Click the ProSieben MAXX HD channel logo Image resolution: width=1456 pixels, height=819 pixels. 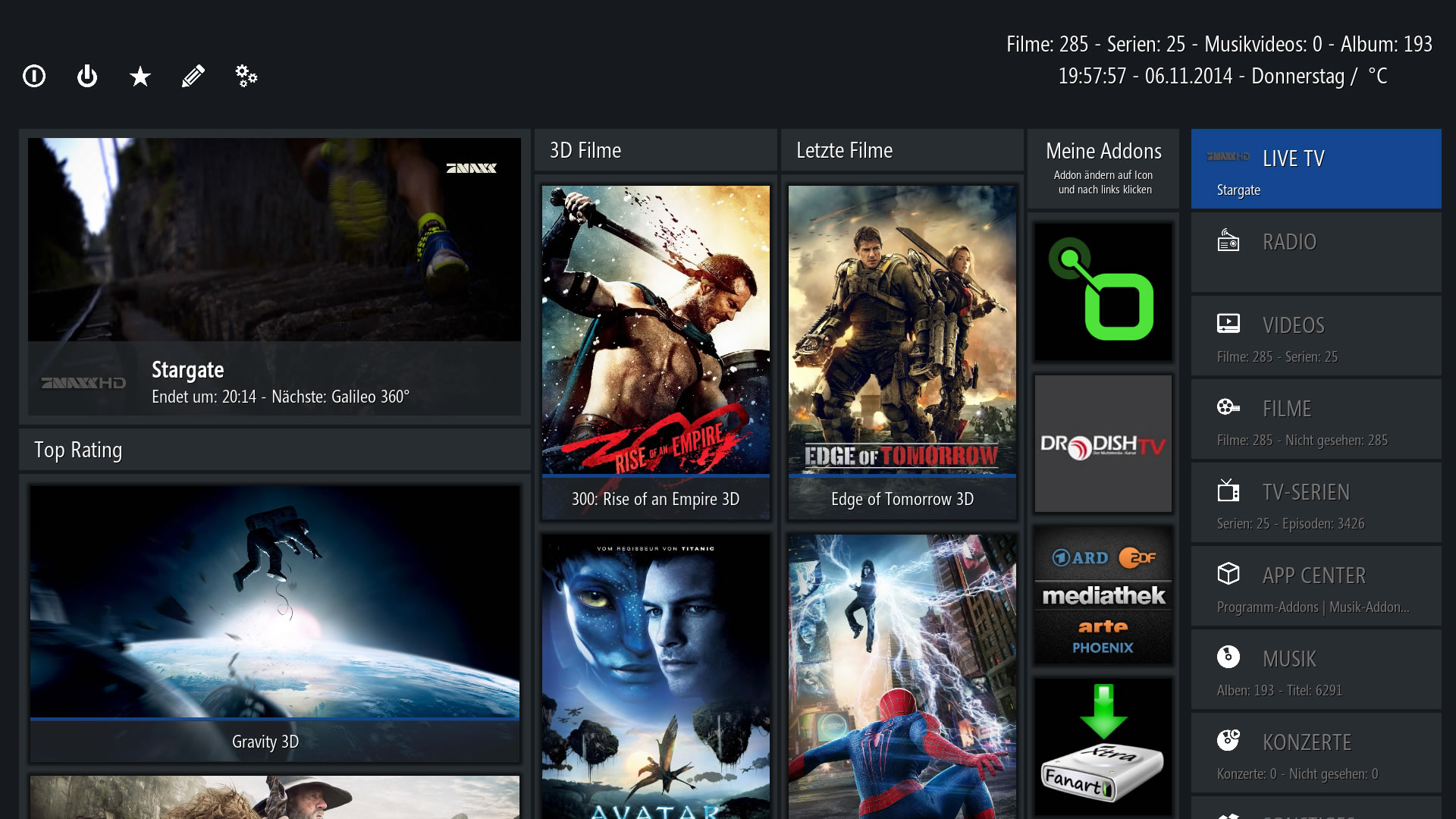(83, 383)
